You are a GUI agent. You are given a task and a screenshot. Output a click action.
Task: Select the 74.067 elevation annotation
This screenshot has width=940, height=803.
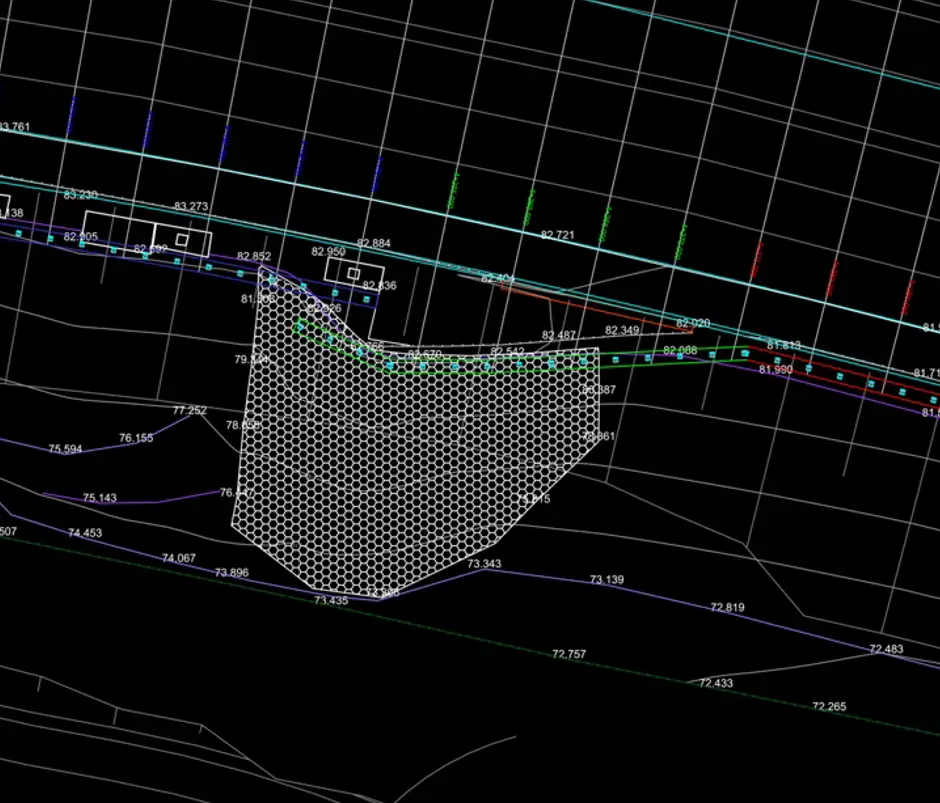[179, 558]
